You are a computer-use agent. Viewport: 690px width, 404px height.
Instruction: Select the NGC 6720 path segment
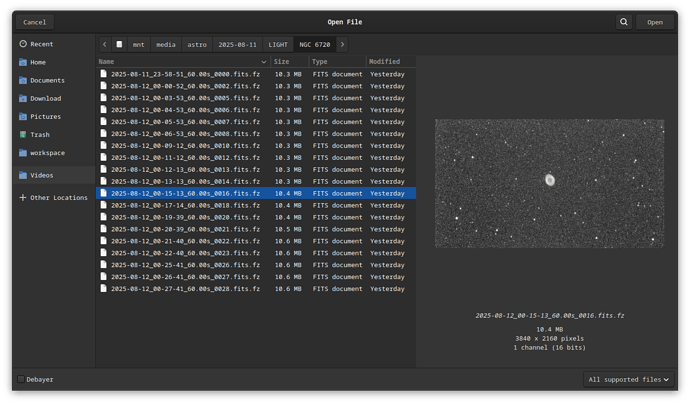point(315,44)
